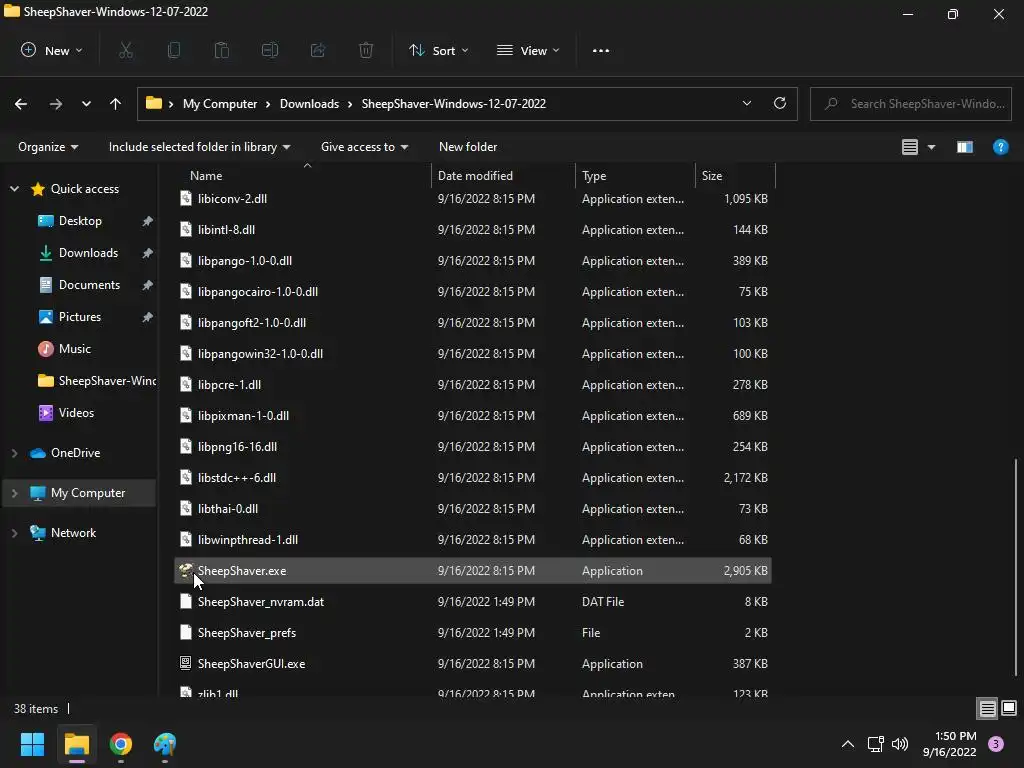The height and width of the screenshot is (768, 1024).
Task: Open Google Chrome from taskbar
Action: (121, 744)
